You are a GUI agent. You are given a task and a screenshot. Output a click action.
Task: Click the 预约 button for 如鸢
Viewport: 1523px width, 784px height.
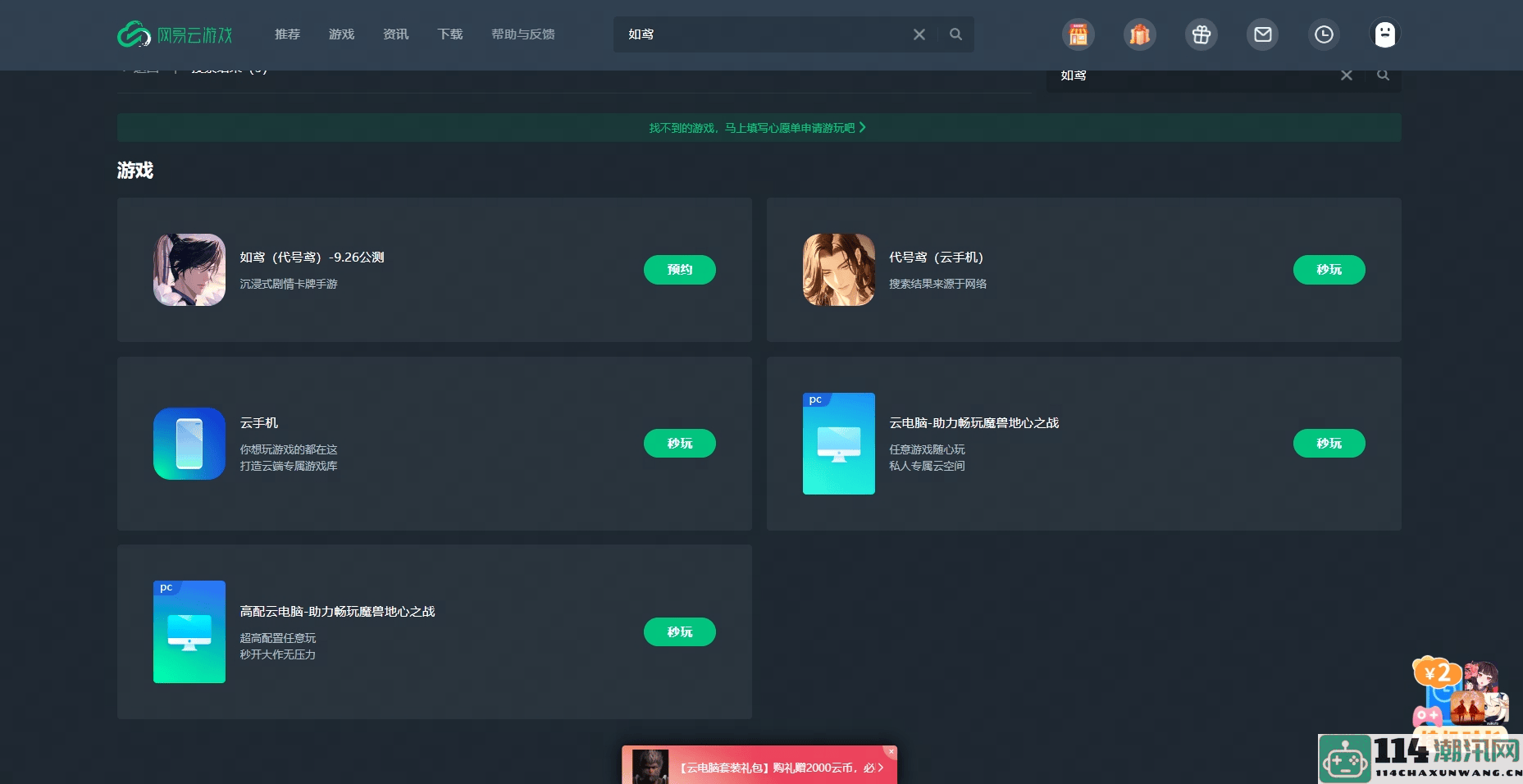pyautogui.click(x=680, y=270)
